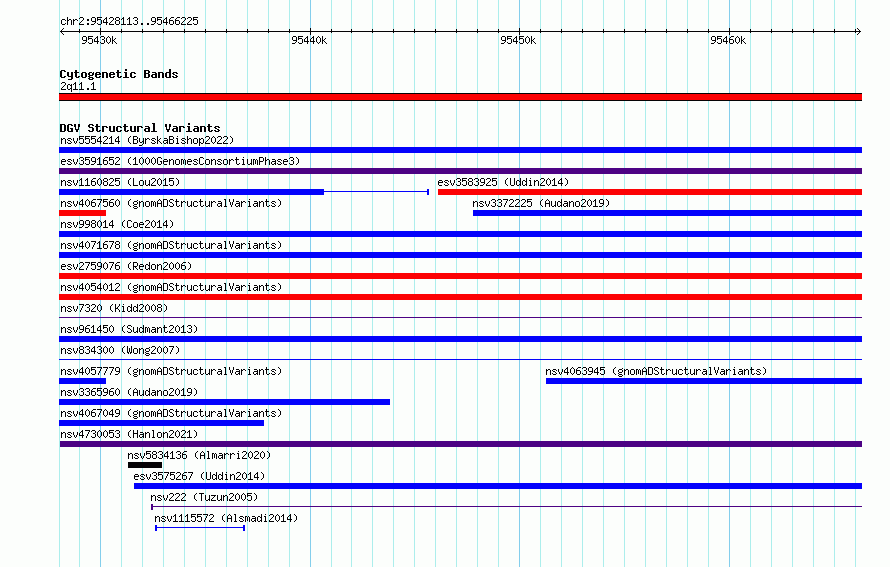Click the nsv4067049 (gnomADStructuralVariants) label

(x=171, y=413)
